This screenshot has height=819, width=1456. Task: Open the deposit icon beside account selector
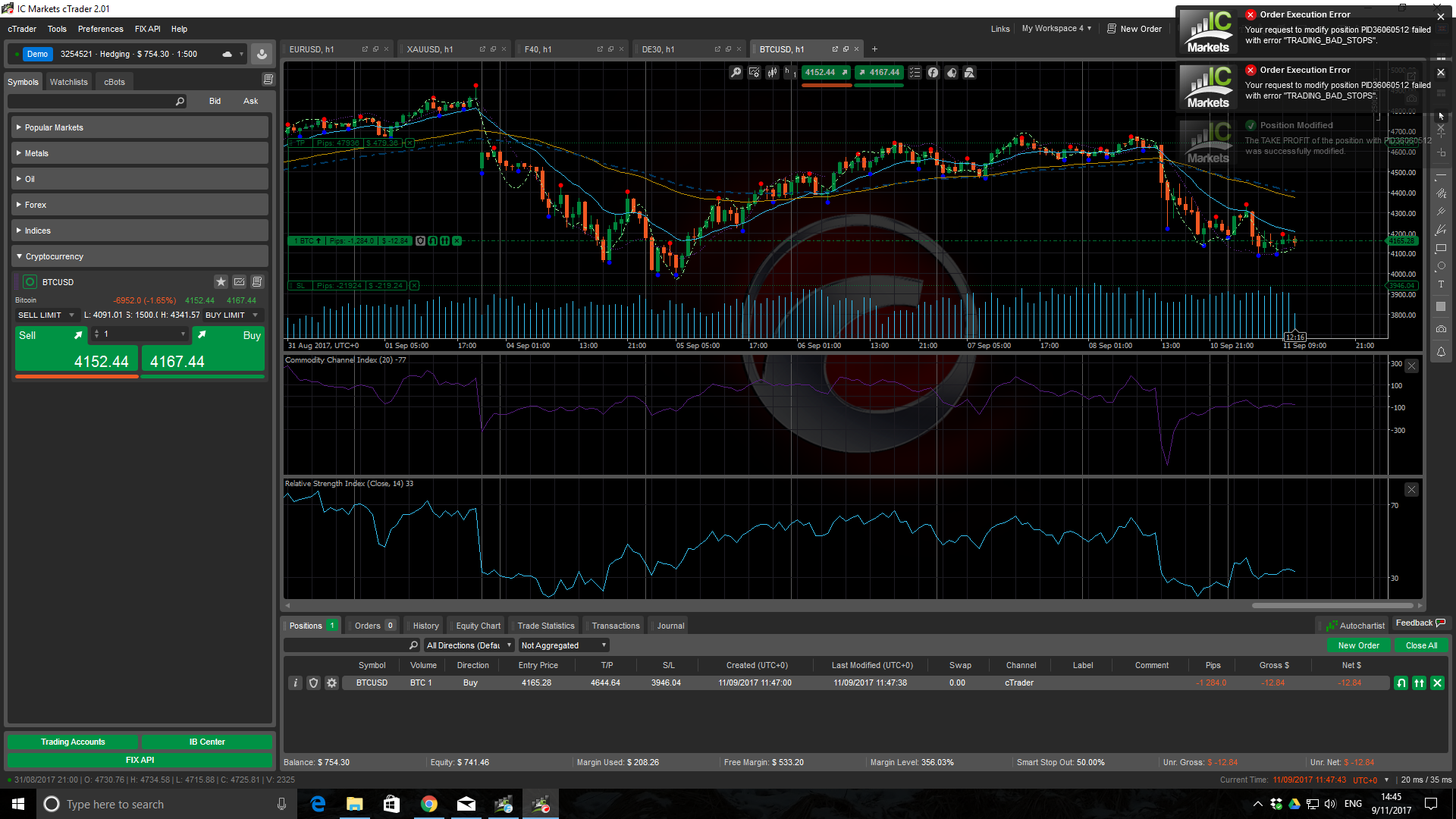(x=262, y=54)
